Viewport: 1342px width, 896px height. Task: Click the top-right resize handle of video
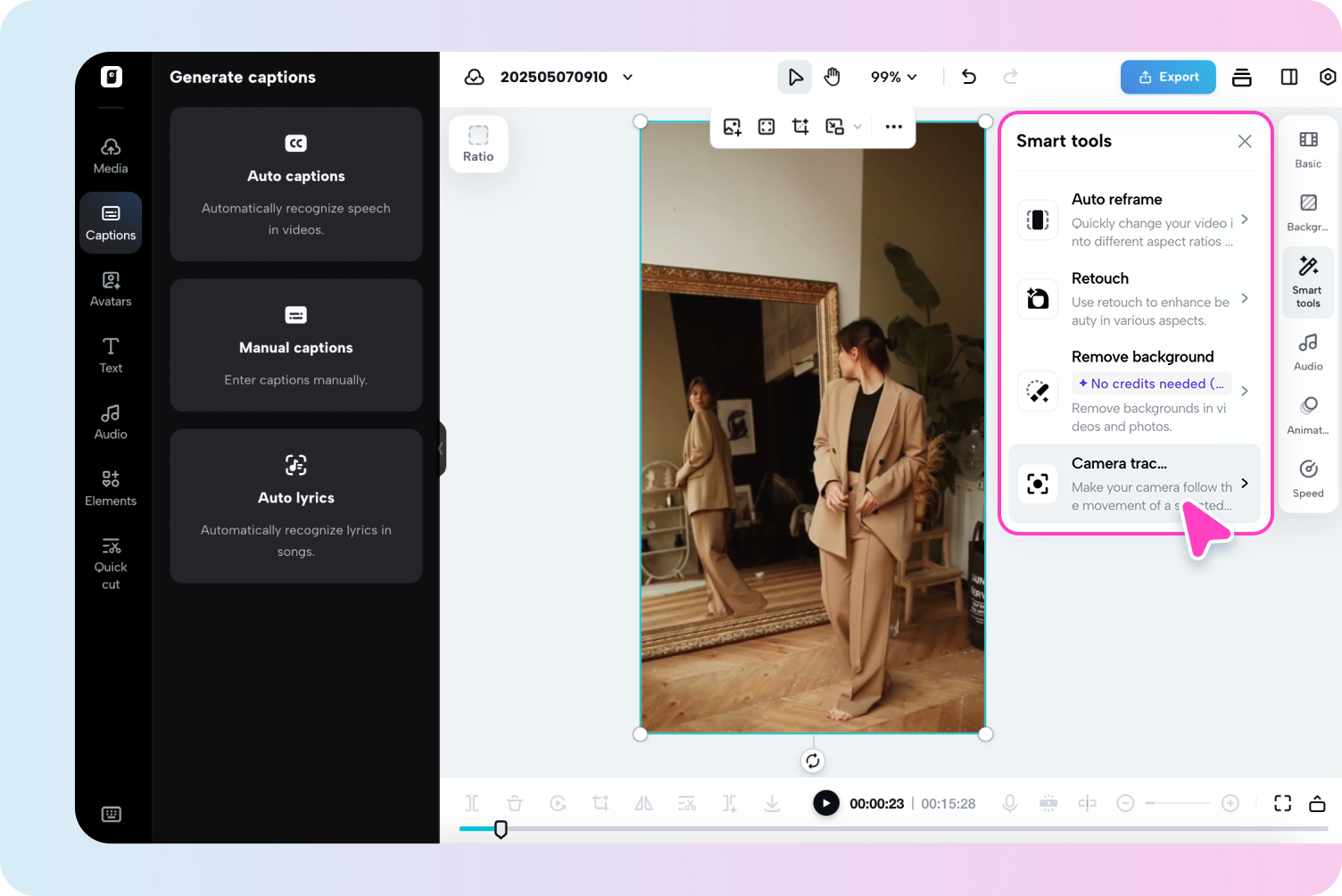[985, 121]
